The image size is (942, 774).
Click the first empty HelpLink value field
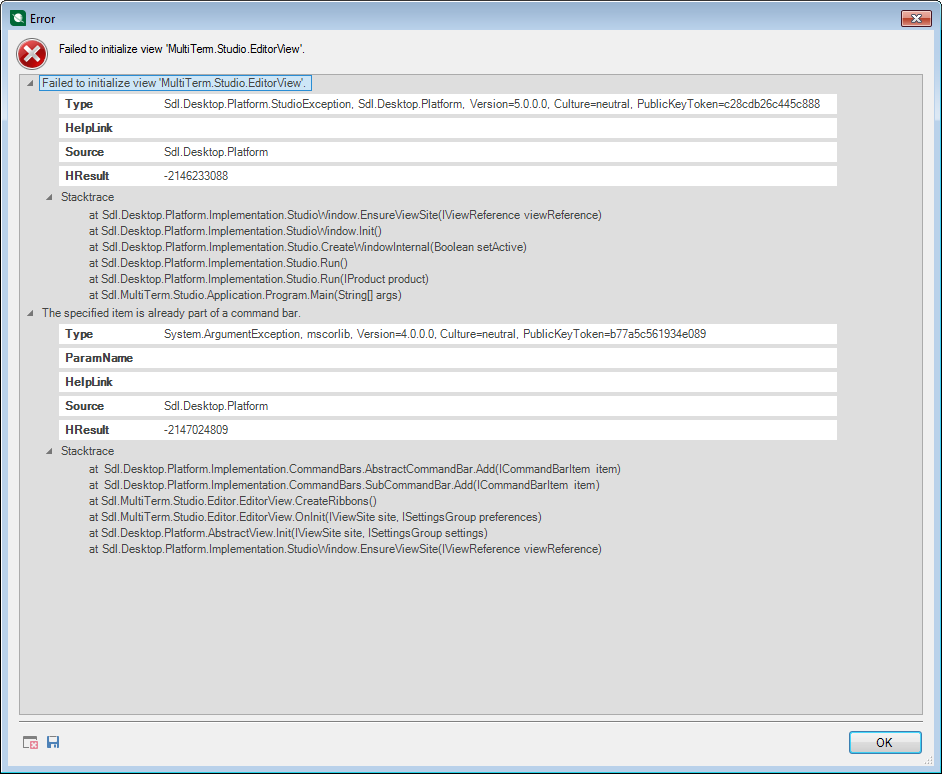click(x=498, y=128)
